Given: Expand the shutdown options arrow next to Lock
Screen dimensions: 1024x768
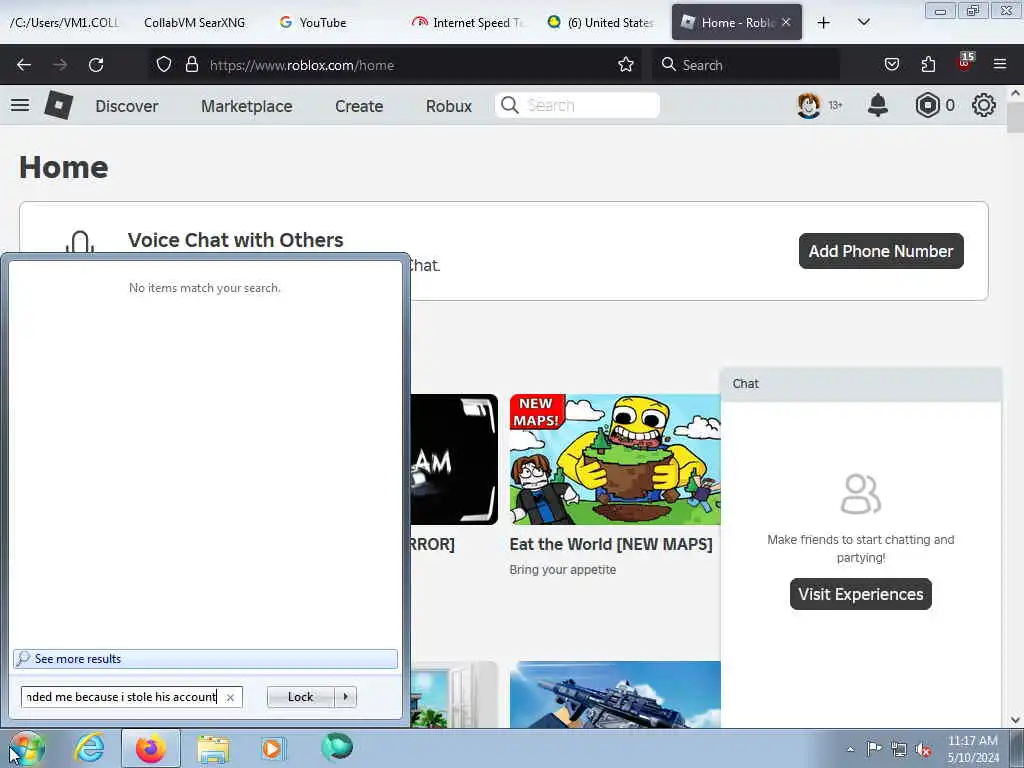Looking at the screenshot, I should [x=345, y=697].
